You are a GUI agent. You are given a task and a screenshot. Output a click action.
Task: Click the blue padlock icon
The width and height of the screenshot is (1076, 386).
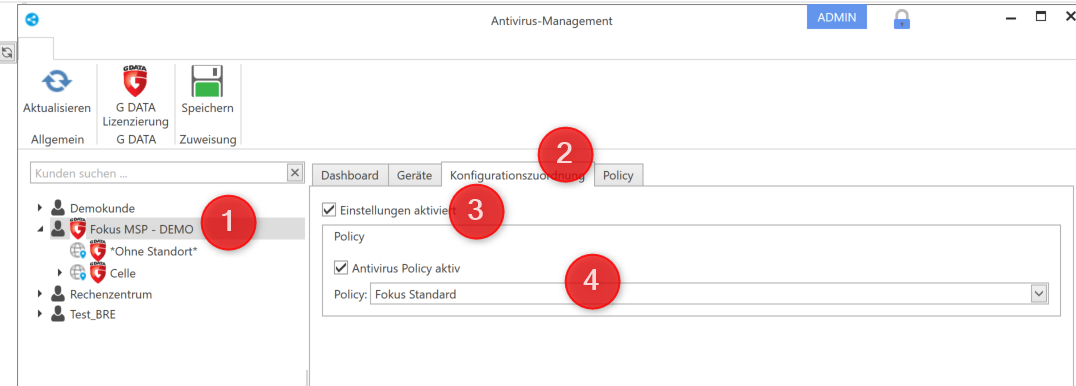coord(902,19)
